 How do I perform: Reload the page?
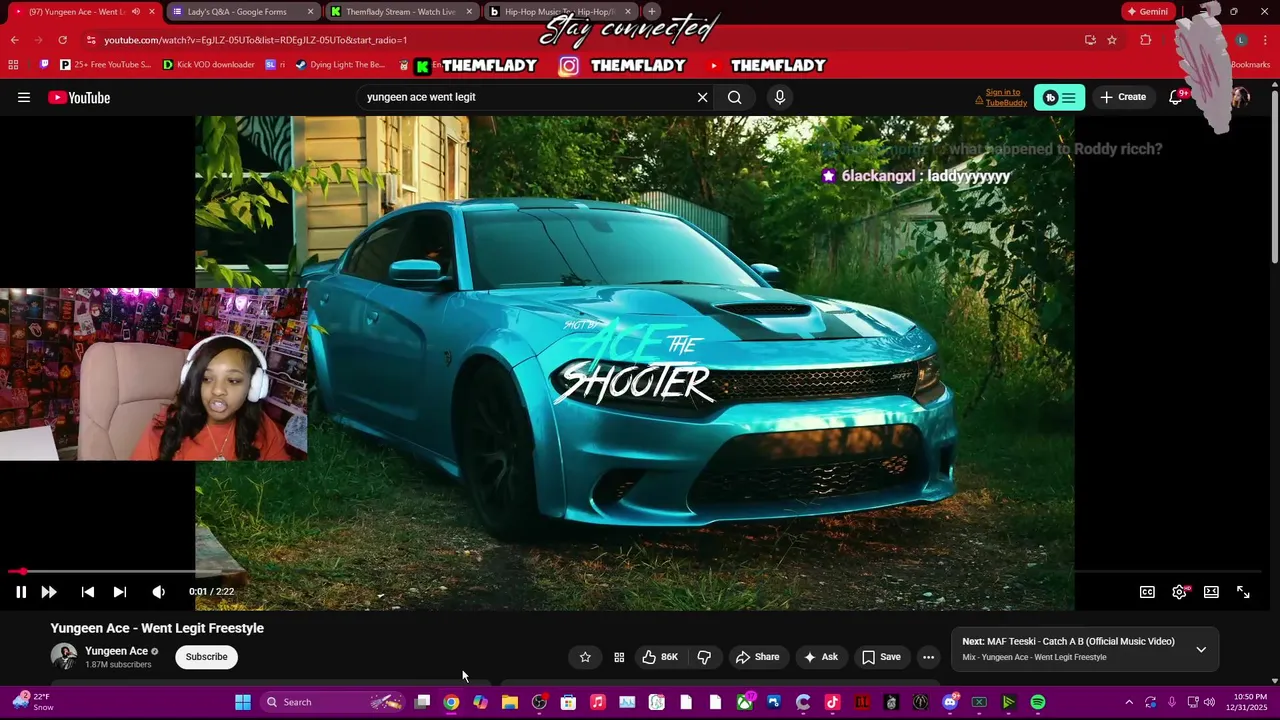(x=62, y=40)
